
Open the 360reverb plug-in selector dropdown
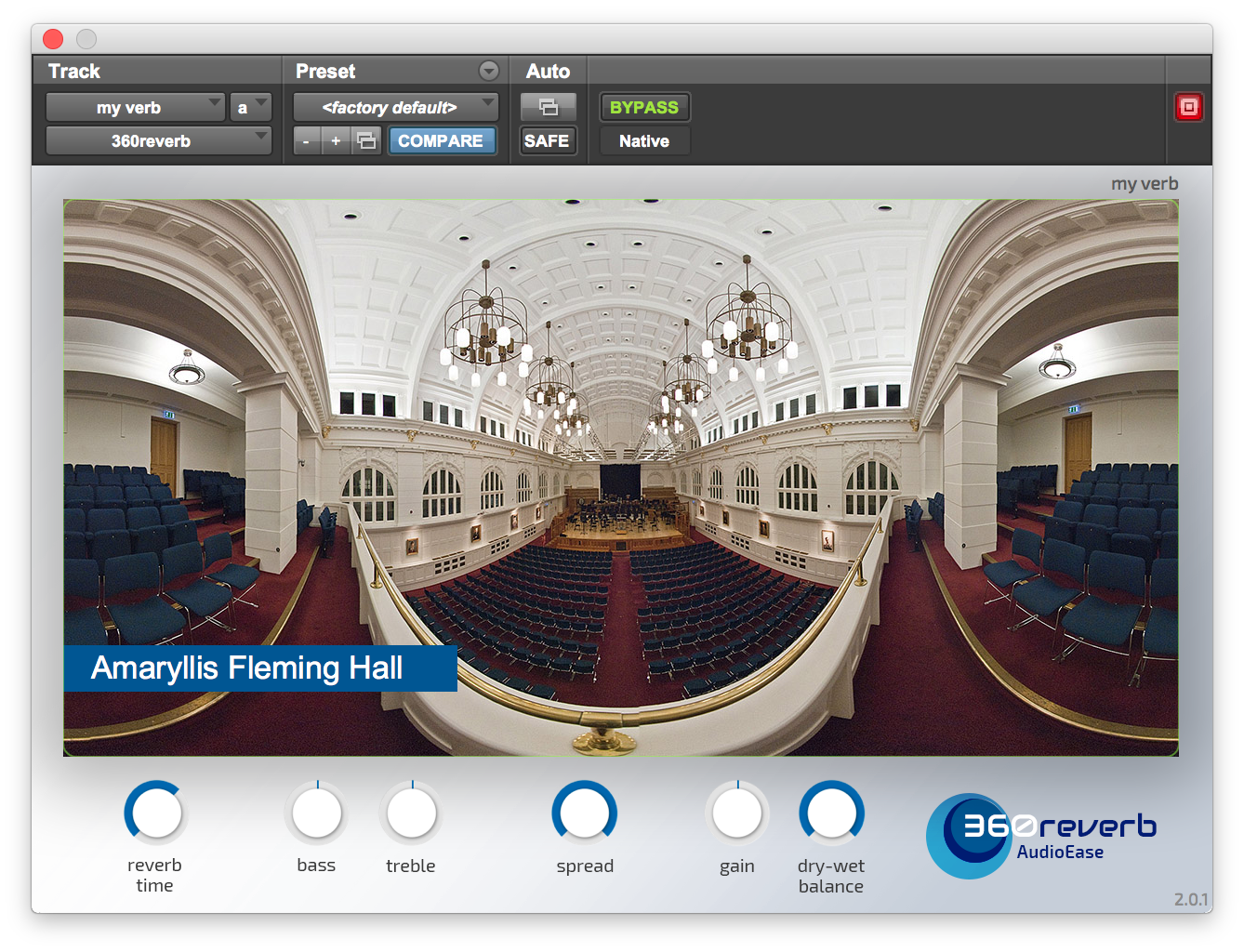158,141
